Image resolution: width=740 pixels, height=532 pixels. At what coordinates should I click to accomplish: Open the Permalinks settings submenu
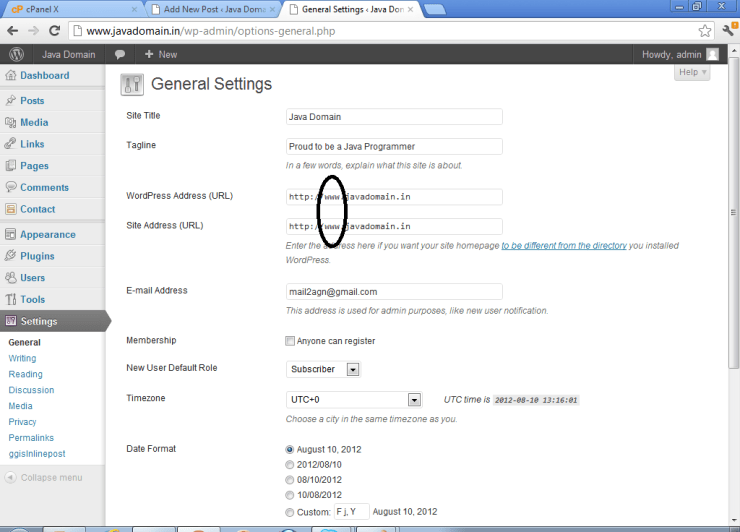coord(31,438)
